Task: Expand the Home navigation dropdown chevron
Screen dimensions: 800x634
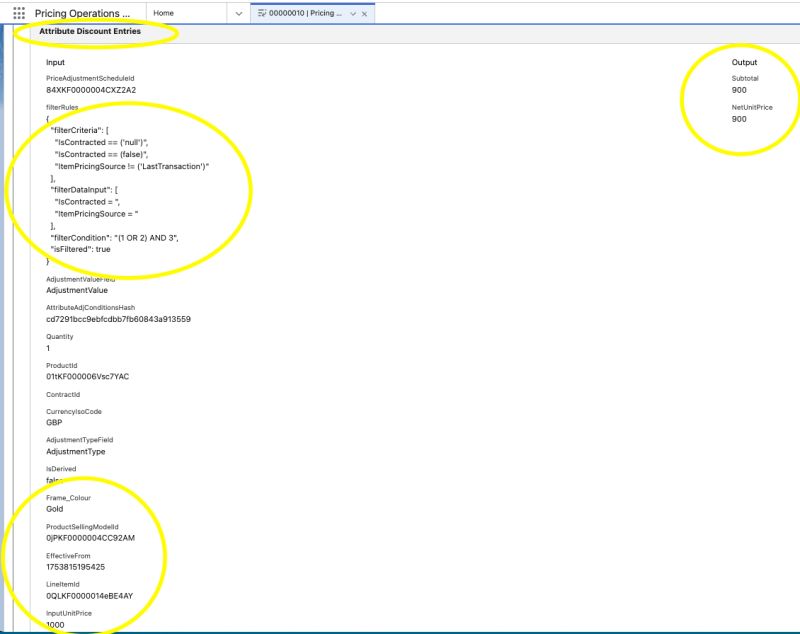Action: point(238,13)
